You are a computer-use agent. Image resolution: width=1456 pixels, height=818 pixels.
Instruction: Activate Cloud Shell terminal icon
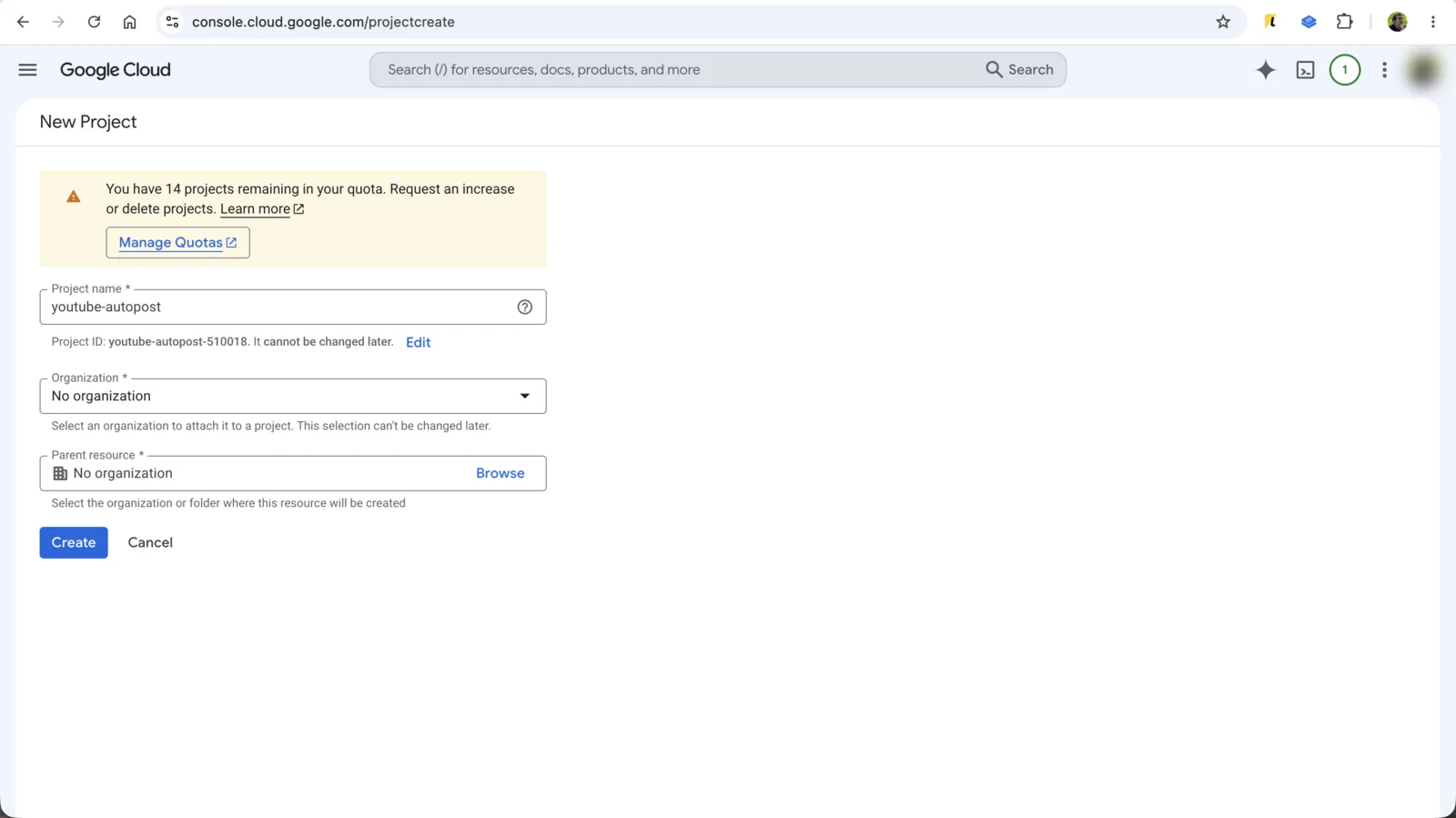[1305, 70]
